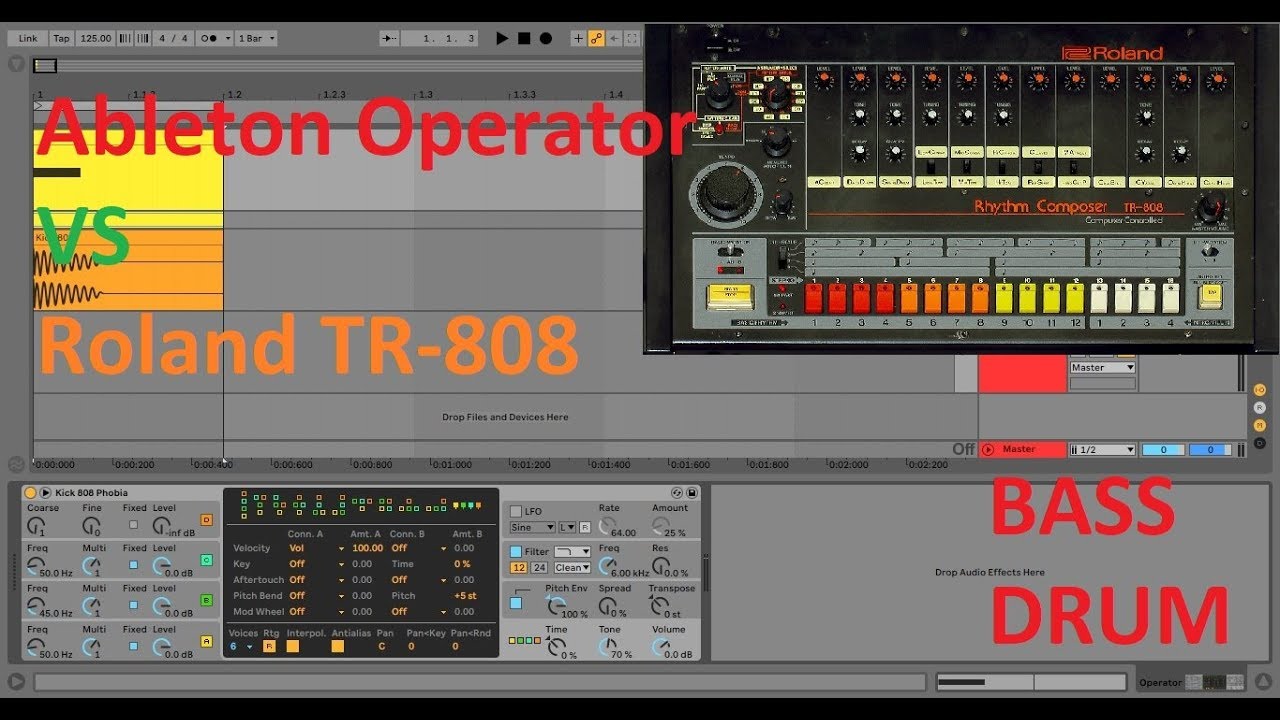1280x720 pixels.
Task: Click the Stop transport button
Action: 524,38
